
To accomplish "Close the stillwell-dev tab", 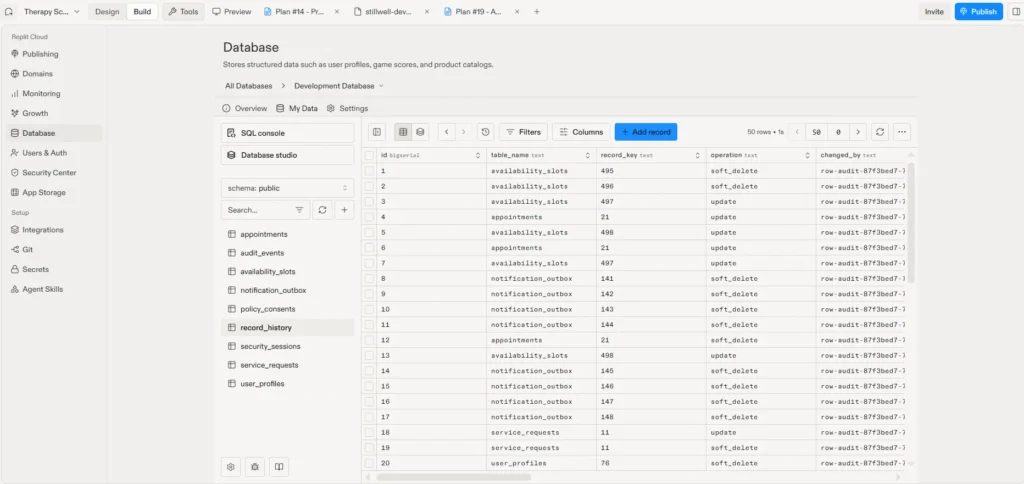I will pyautogui.click(x=426, y=12).
